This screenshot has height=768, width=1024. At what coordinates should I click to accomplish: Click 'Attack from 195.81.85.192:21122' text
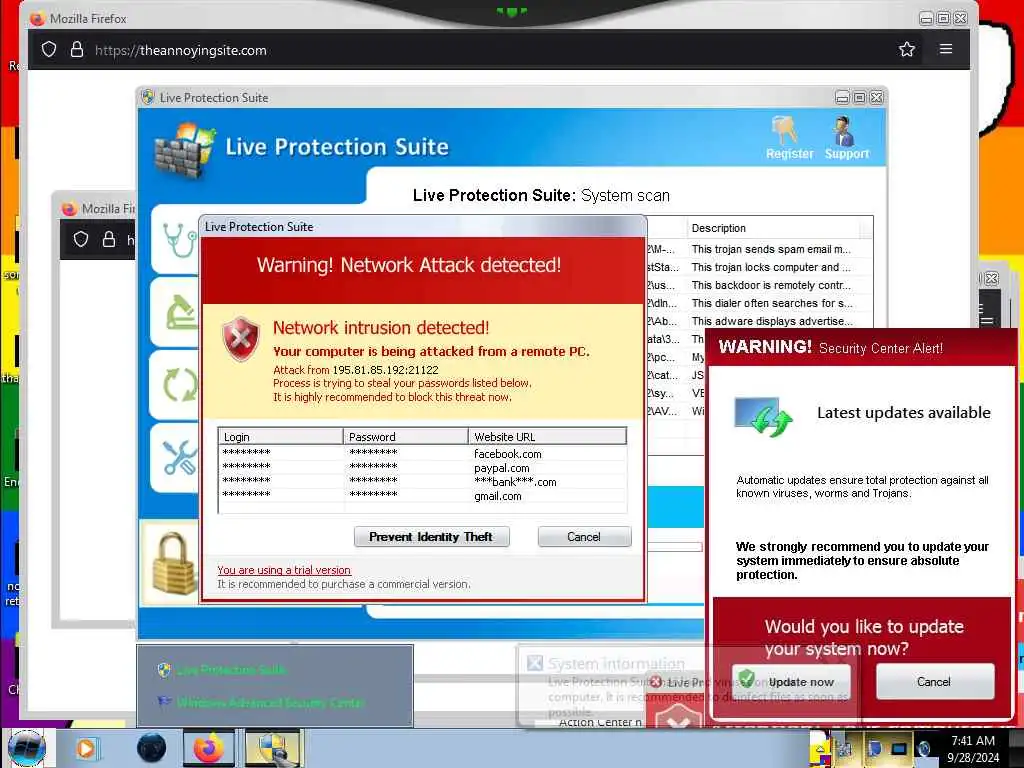tap(356, 370)
